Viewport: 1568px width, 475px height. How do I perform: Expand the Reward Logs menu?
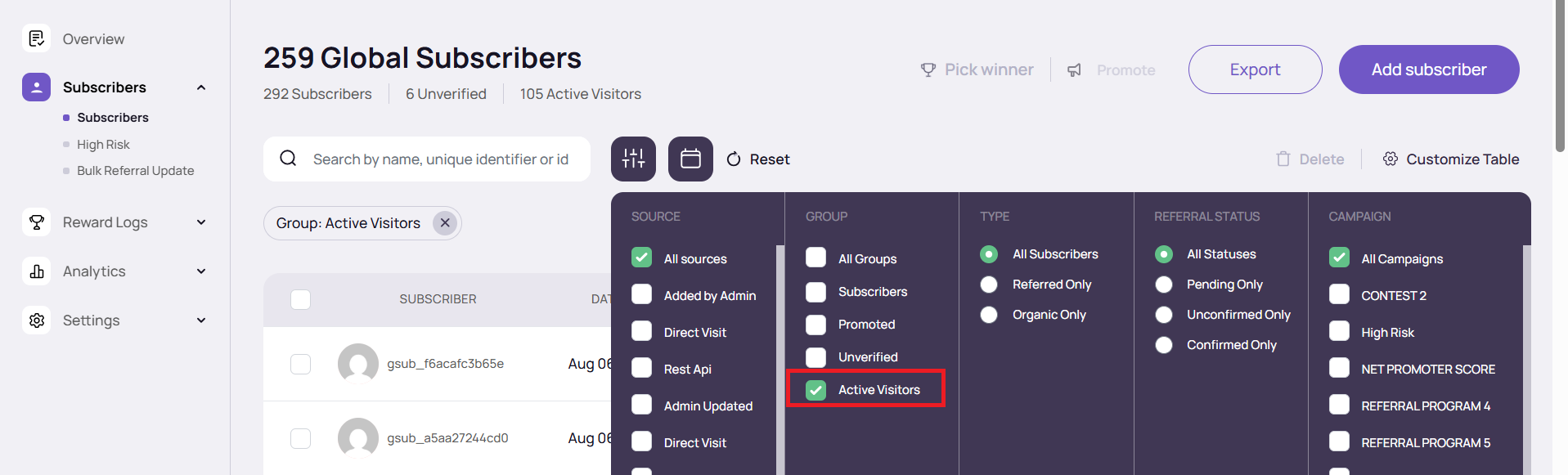[x=201, y=222]
